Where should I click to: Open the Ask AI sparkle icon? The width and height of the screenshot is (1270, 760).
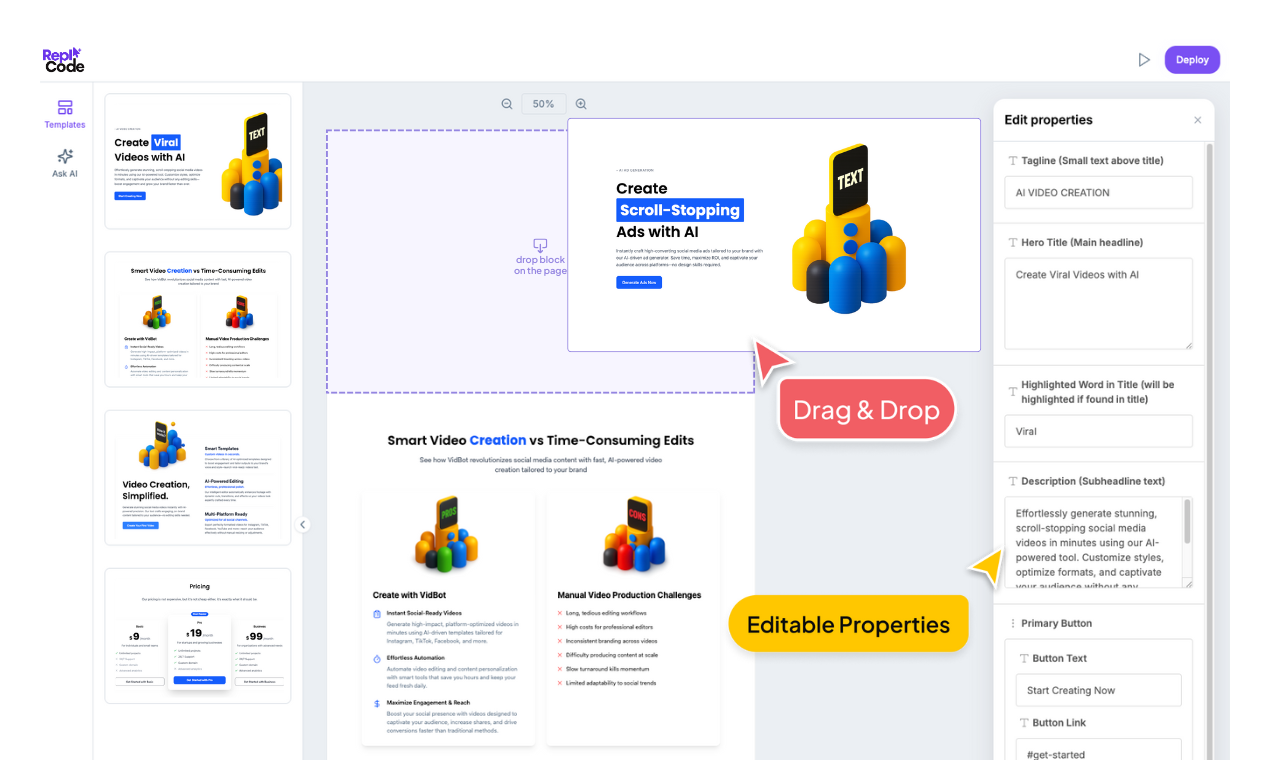click(65, 156)
